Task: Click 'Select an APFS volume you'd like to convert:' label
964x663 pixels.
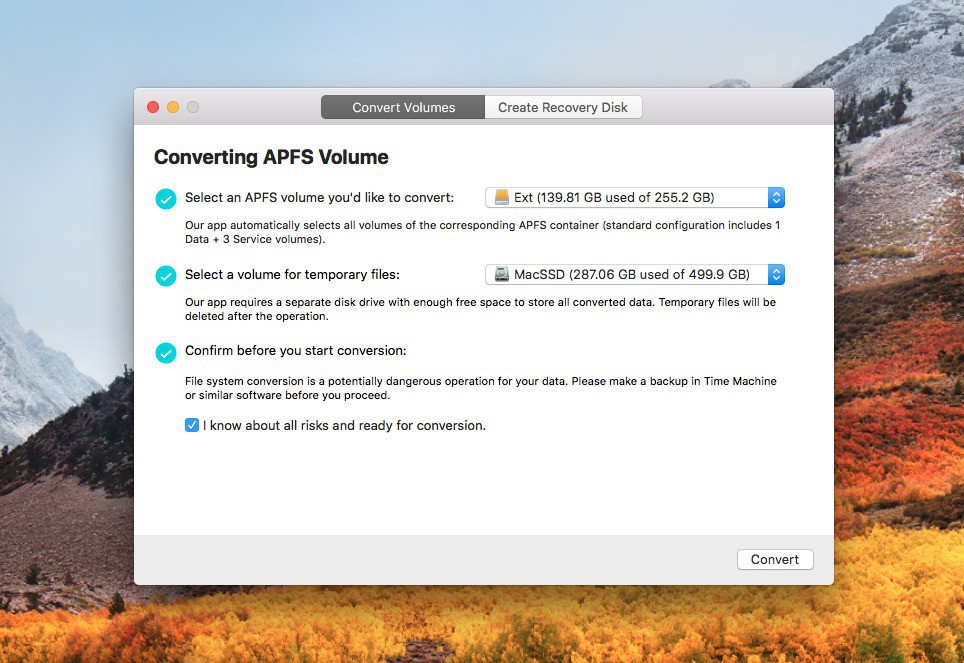Action: (319, 197)
